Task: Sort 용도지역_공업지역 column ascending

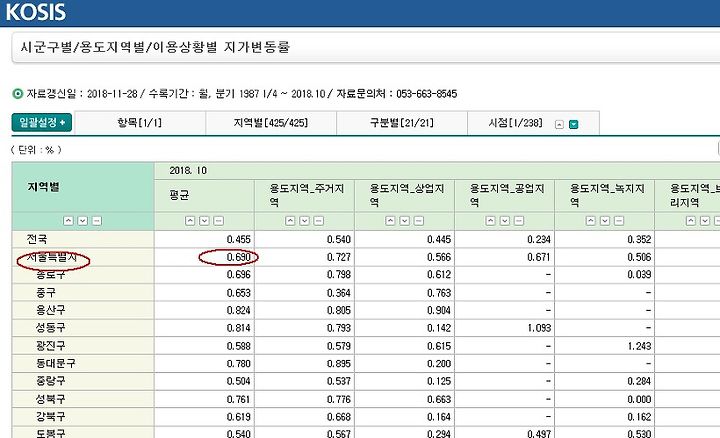Action: click(490, 221)
